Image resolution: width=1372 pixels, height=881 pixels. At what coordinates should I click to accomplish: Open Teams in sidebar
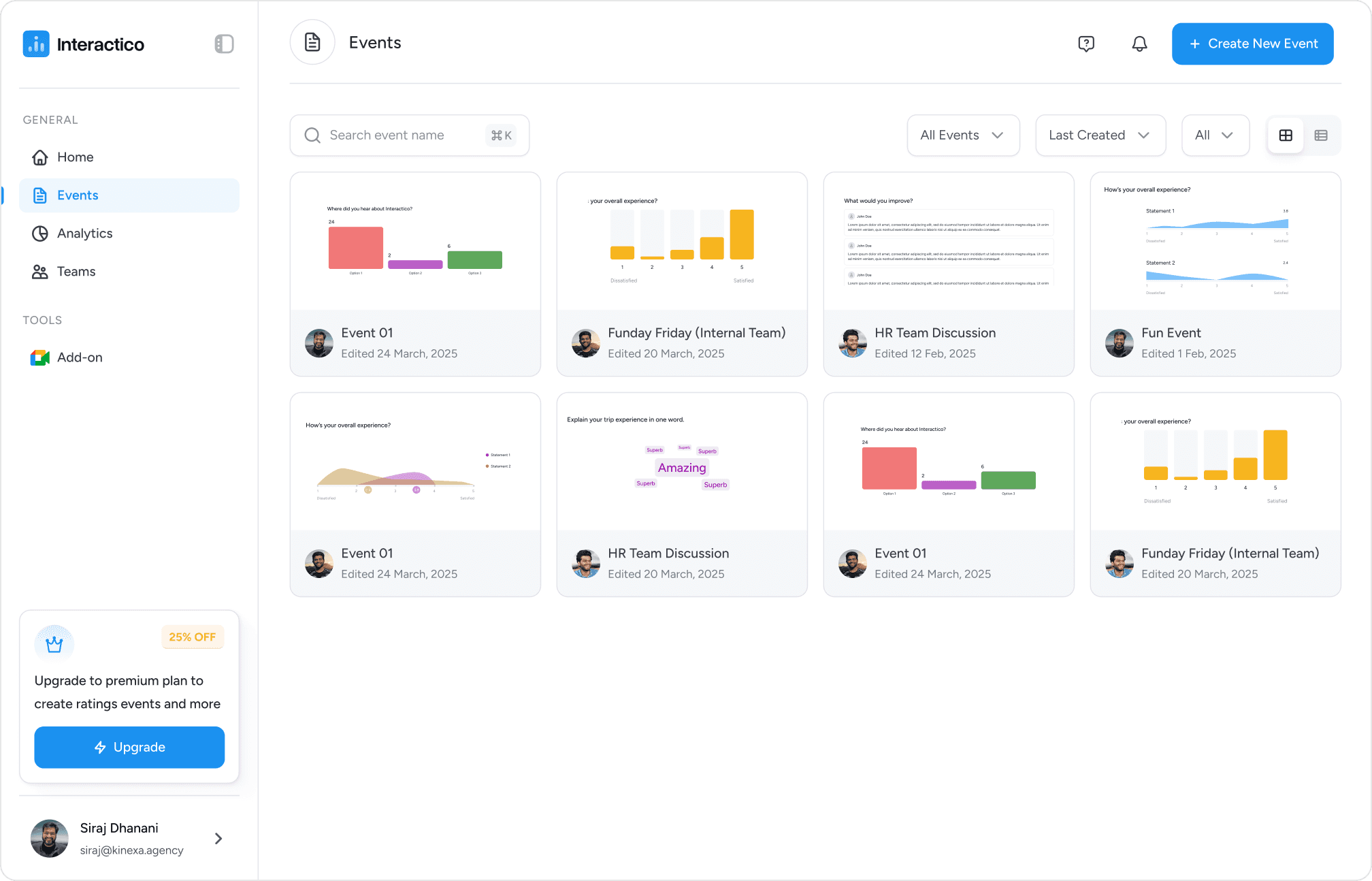pos(76,272)
